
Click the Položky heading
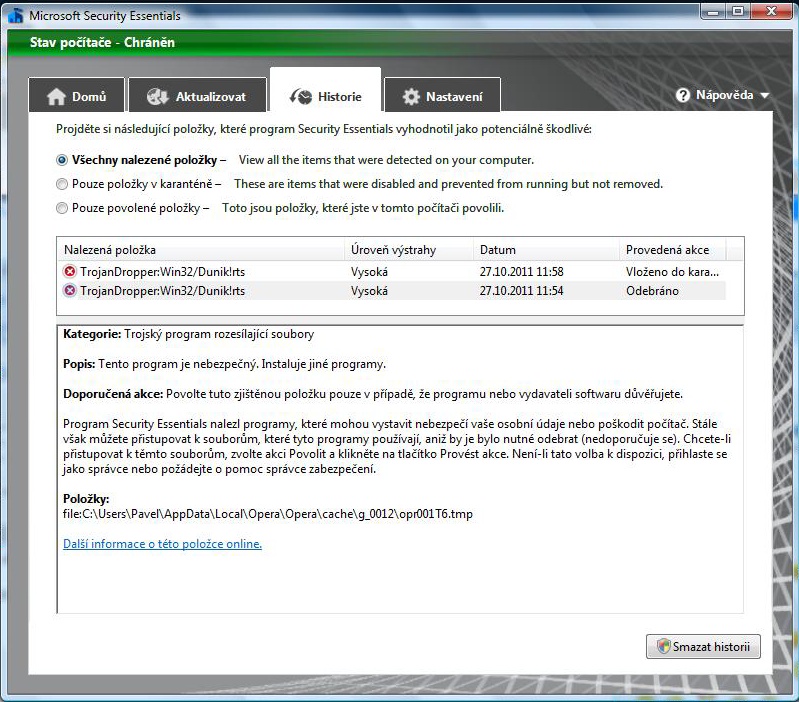coord(86,499)
